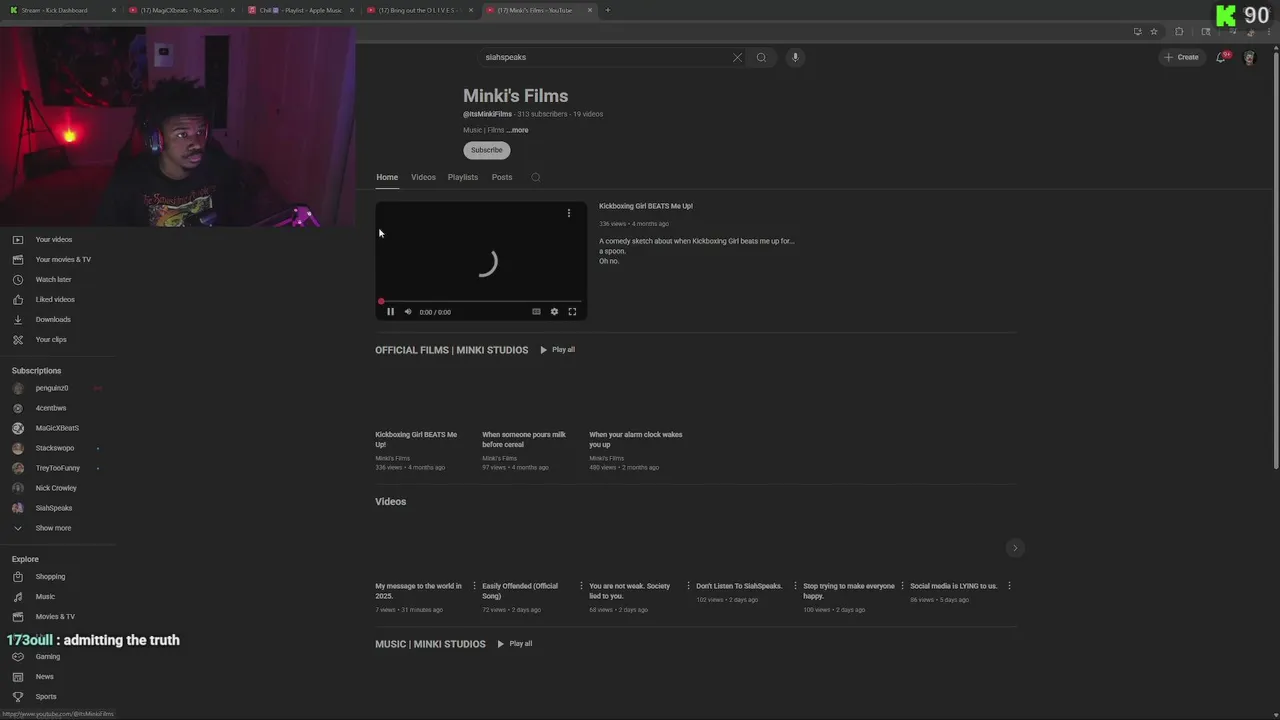
Task: Play all Music Minki Studios playlist
Action: coord(514,644)
